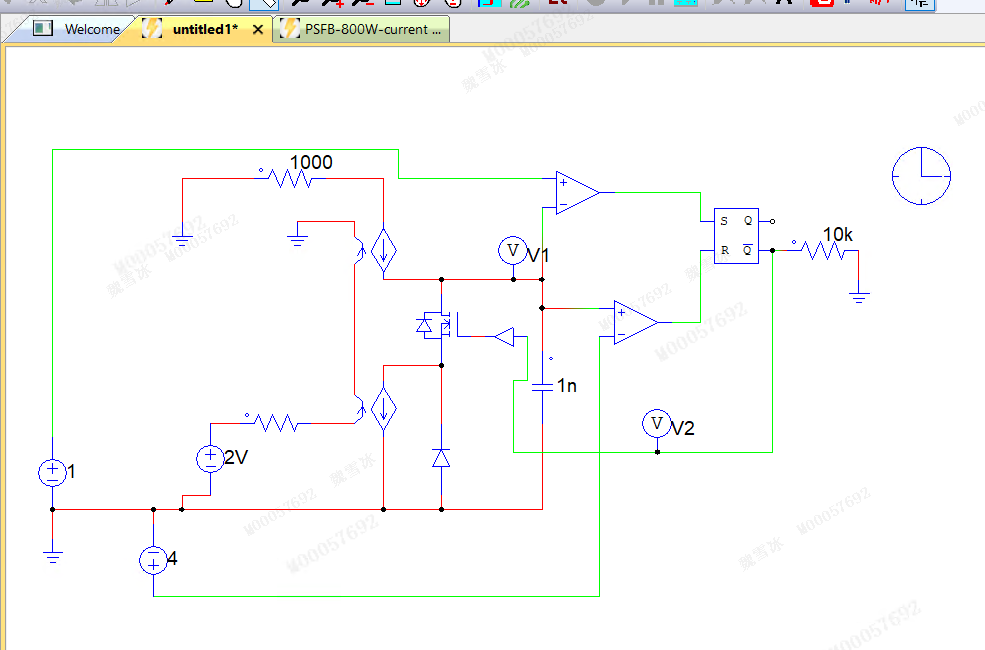Select the lower comparator feeding R input
985x650 pixels.
[x=636, y=322]
